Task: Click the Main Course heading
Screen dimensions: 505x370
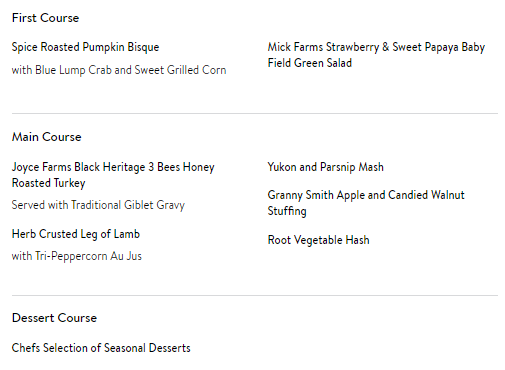Action: point(47,137)
